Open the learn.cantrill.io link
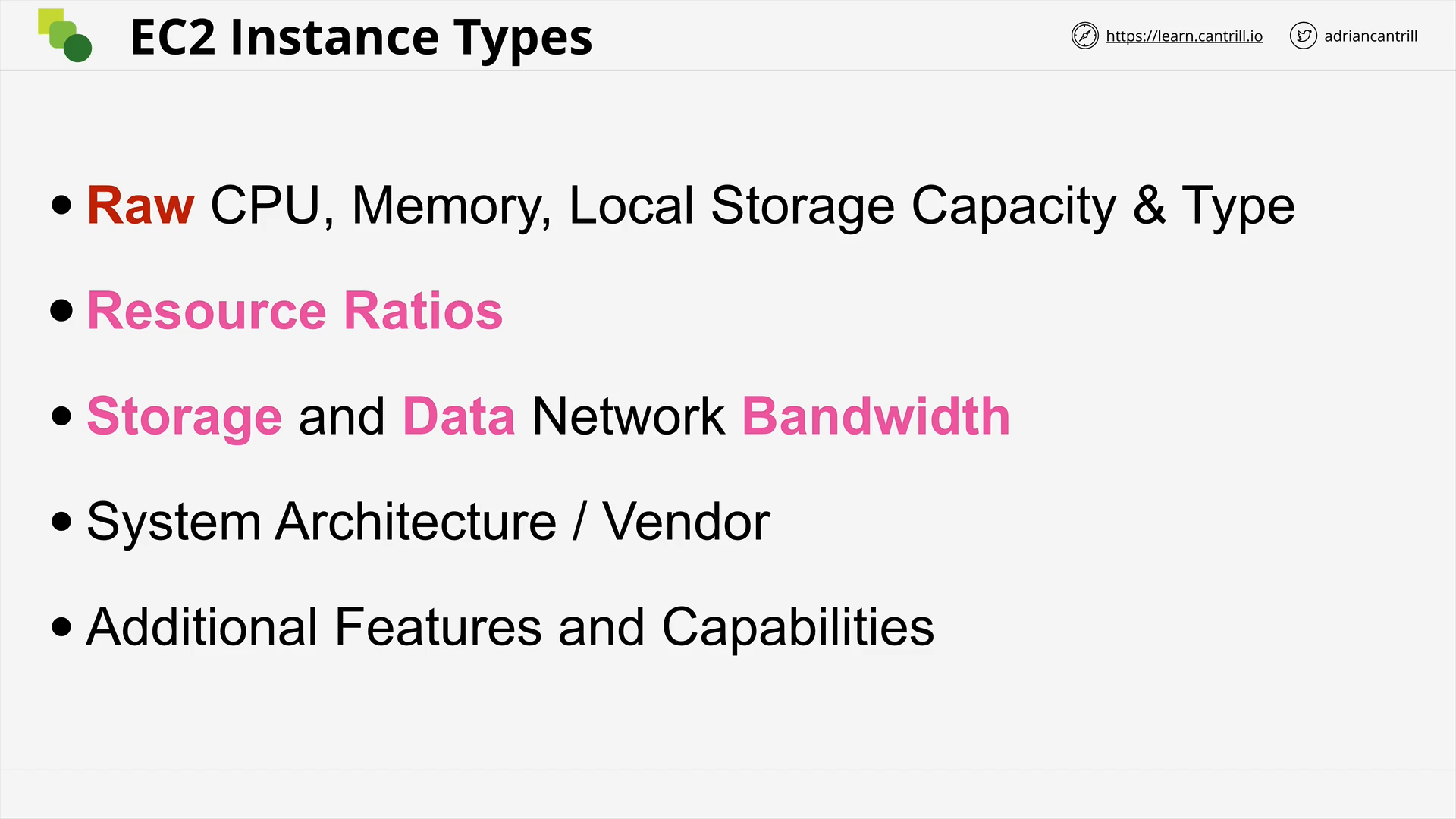 (x=1184, y=36)
